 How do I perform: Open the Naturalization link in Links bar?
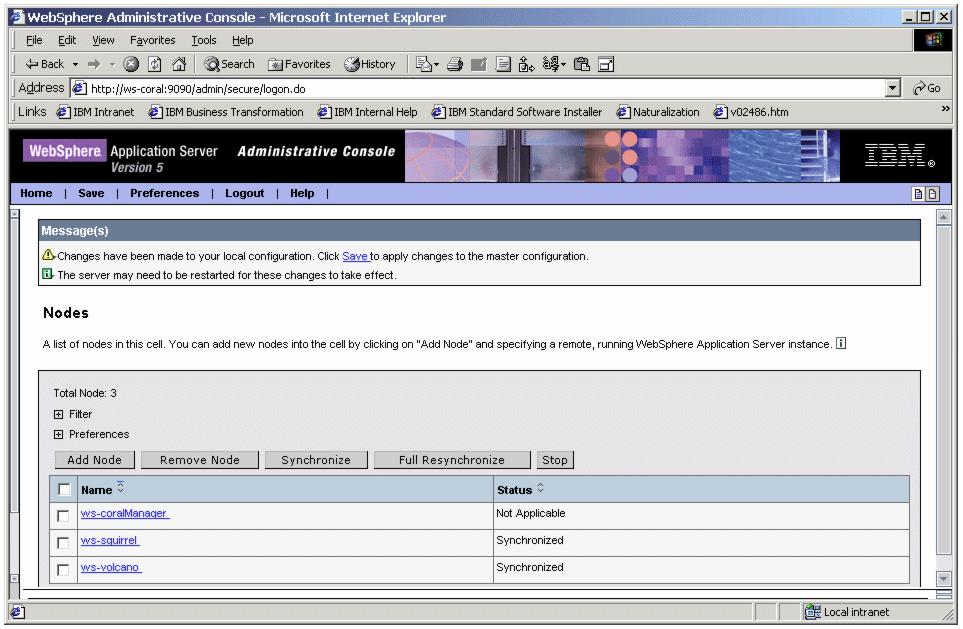[x=658, y=112]
